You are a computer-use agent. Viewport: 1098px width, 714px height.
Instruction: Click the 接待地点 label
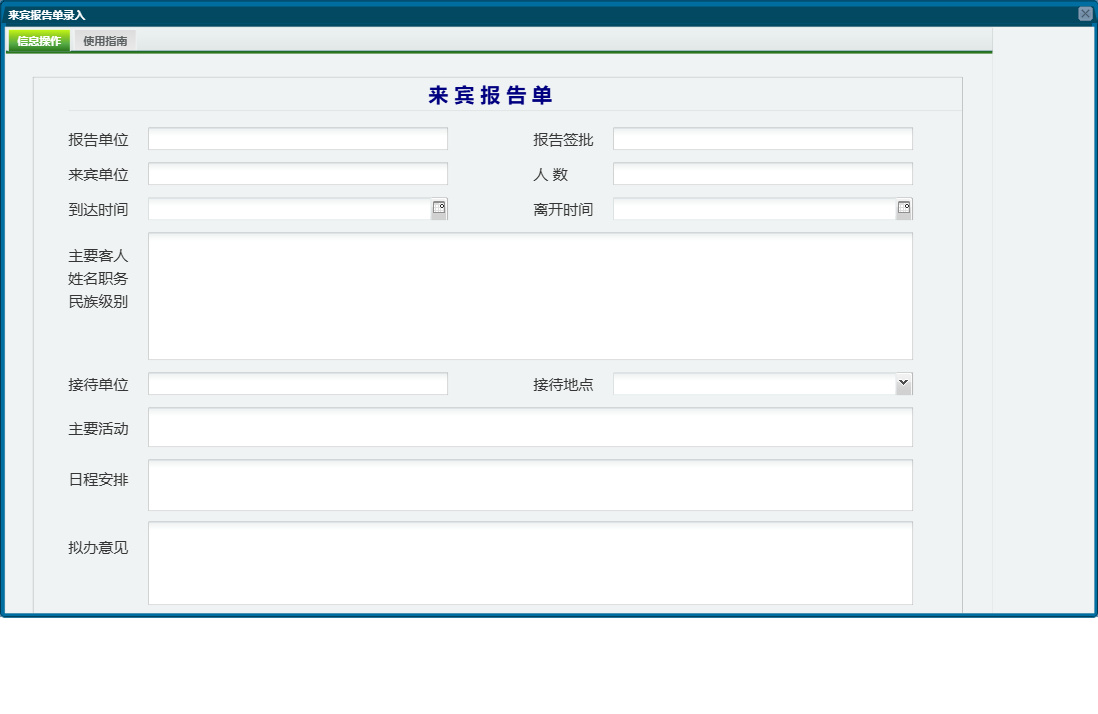(563, 384)
